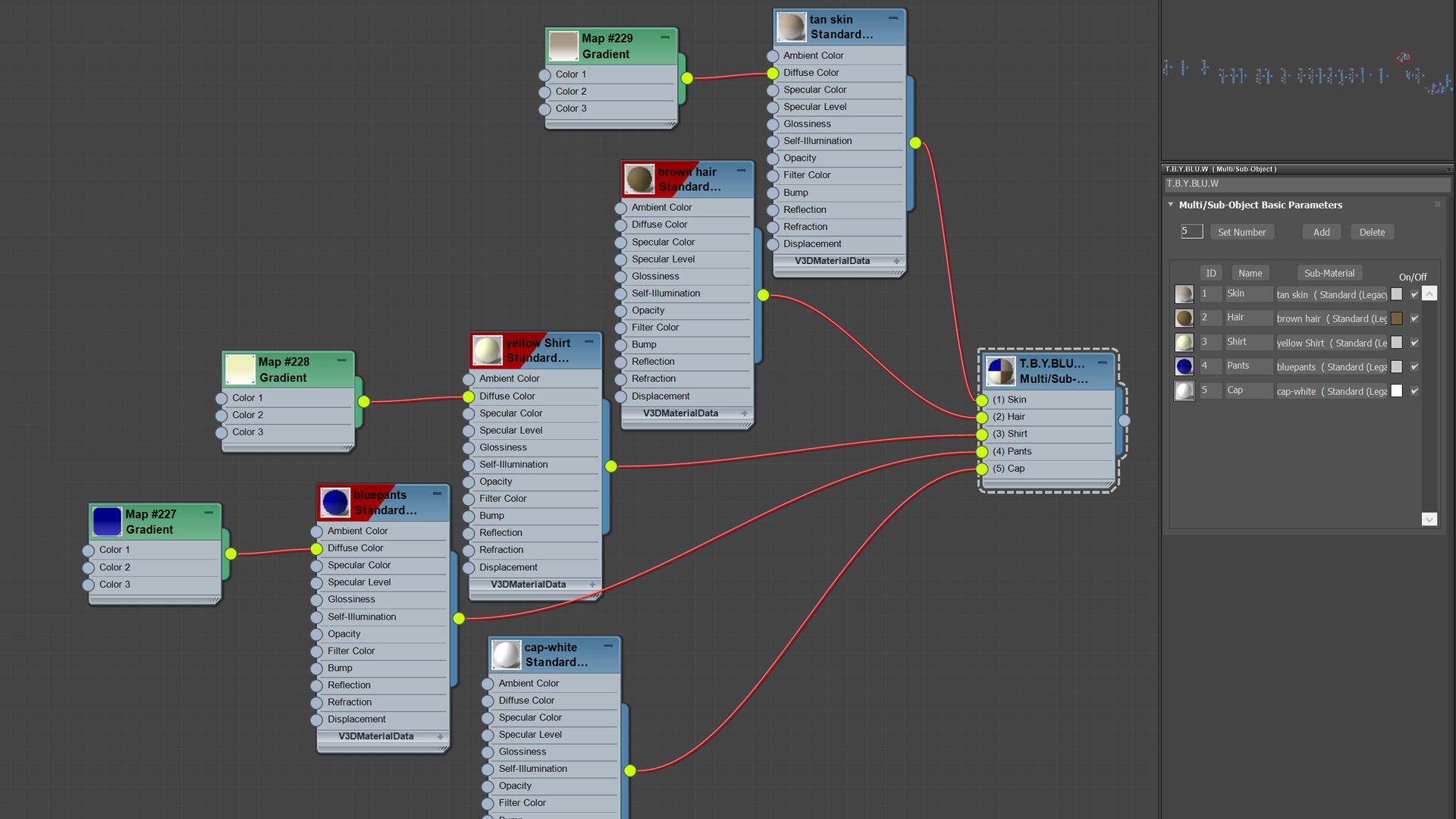The width and height of the screenshot is (1456, 819).
Task: Click the bluepants node preview sphere
Action: 334,502
